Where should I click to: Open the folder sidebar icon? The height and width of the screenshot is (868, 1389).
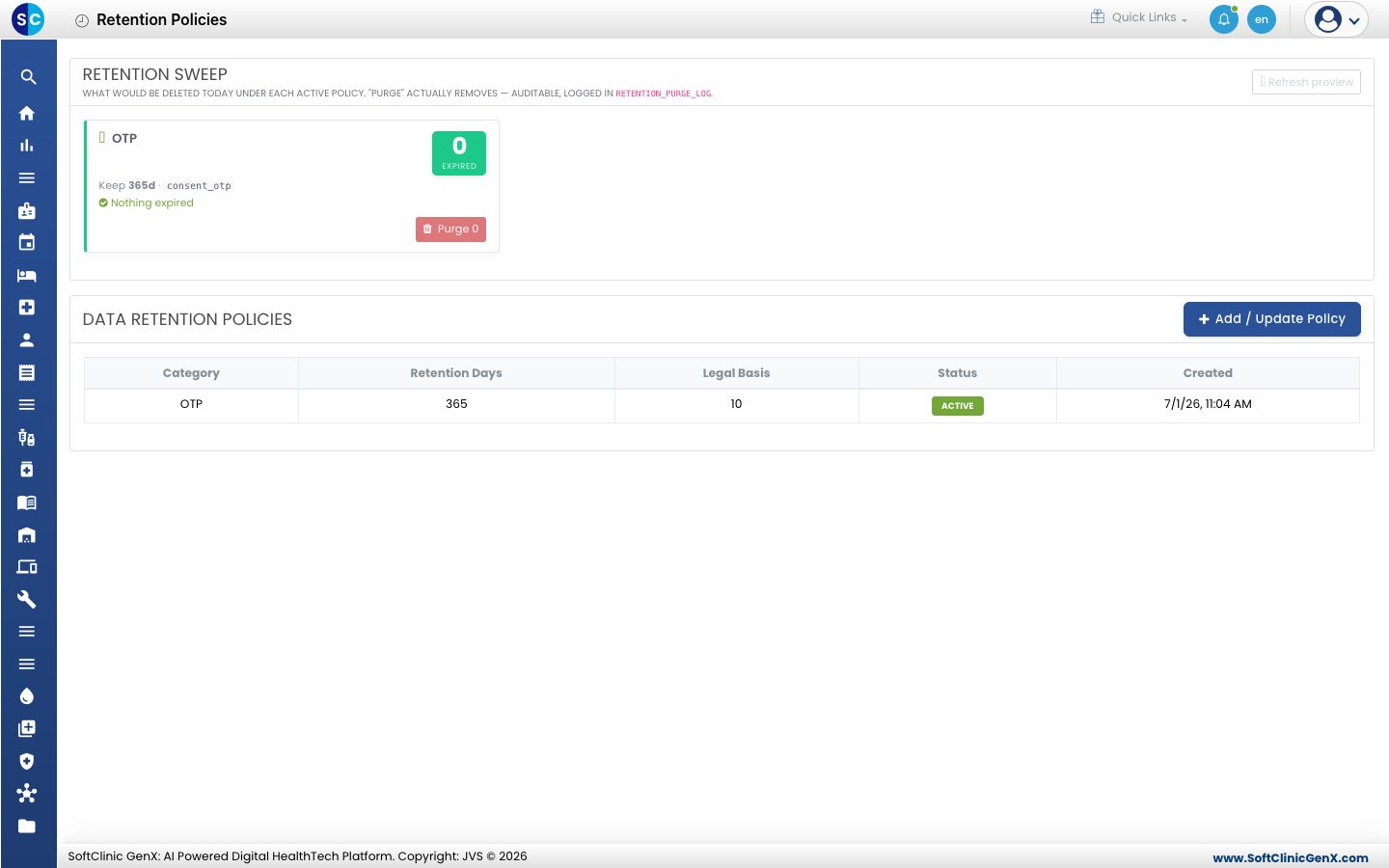point(27,826)
